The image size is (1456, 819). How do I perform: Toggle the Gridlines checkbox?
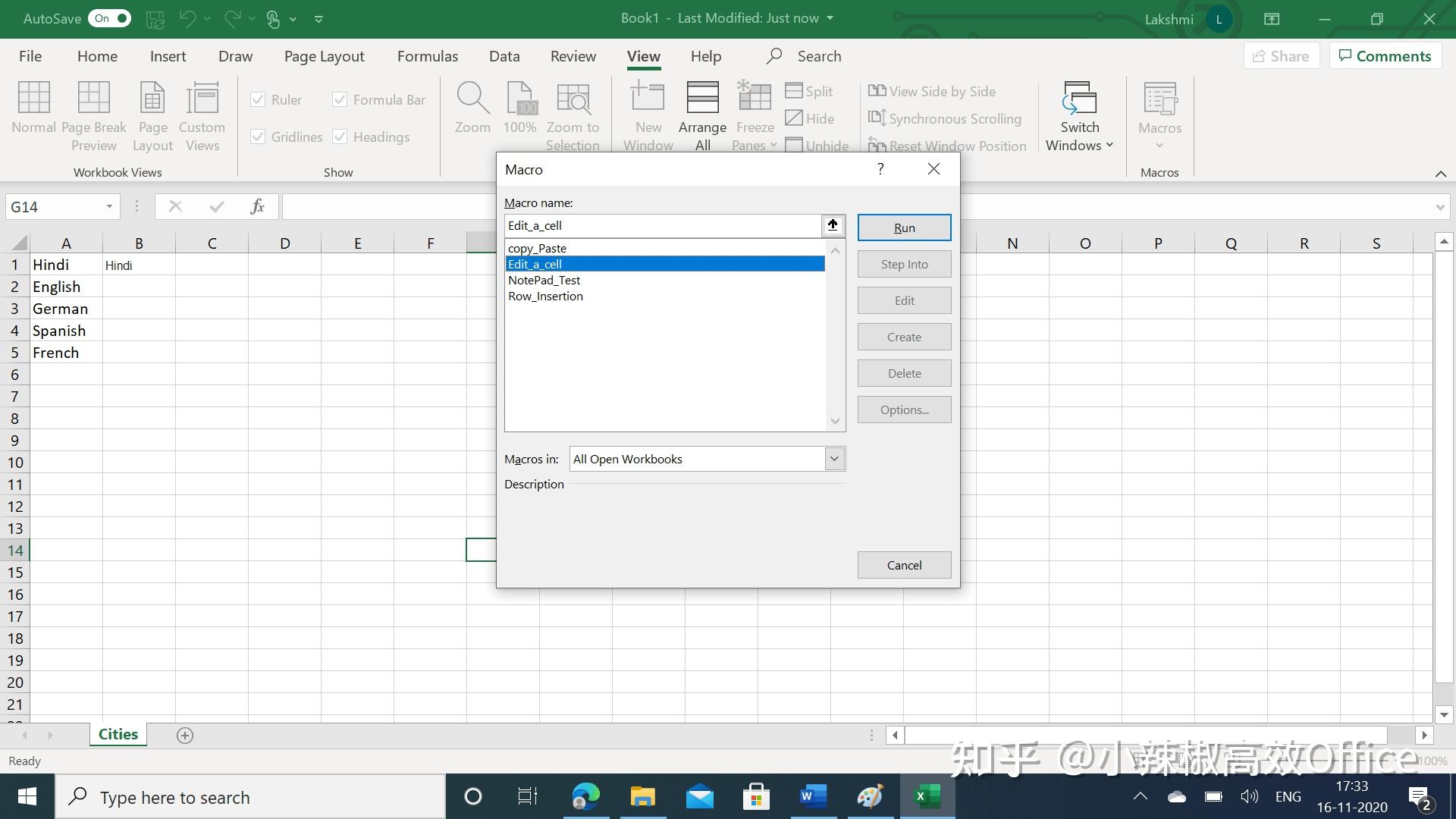click(259, 136)
